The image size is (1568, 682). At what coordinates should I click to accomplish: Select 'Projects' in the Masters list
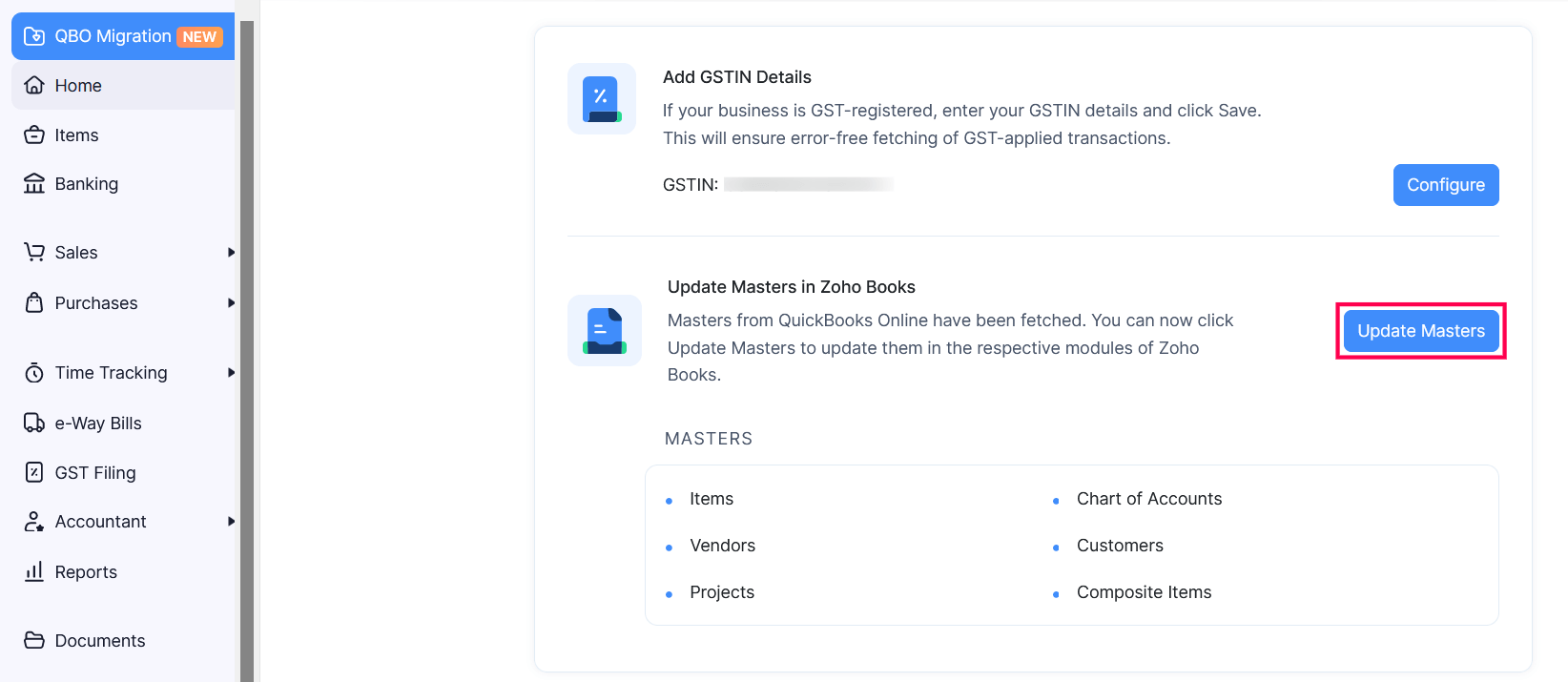tap(722, 592)
